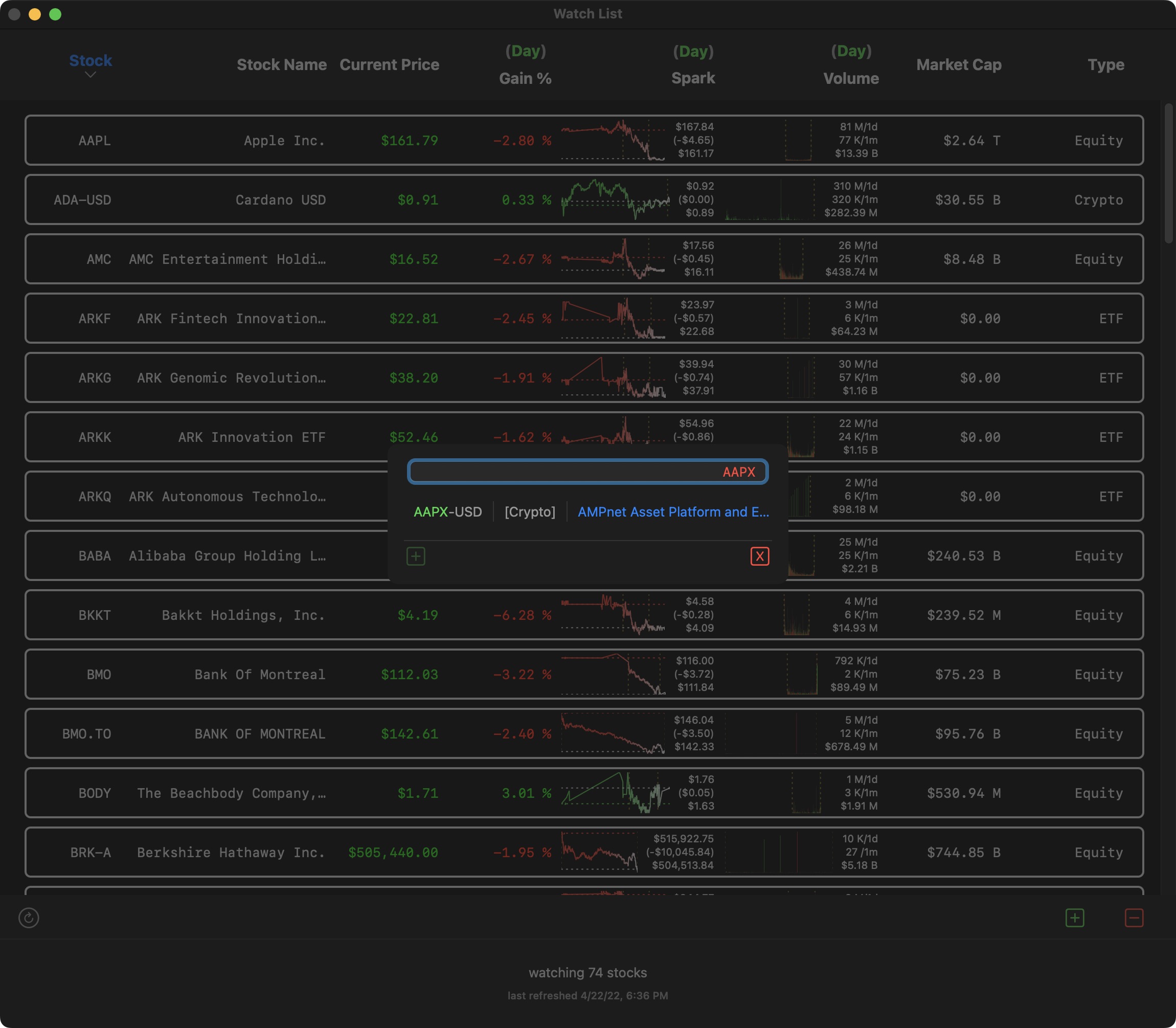Click AMPnet Asset Platform result name
Viewport: 1176px width, 1028px height.
pos(673,512)
